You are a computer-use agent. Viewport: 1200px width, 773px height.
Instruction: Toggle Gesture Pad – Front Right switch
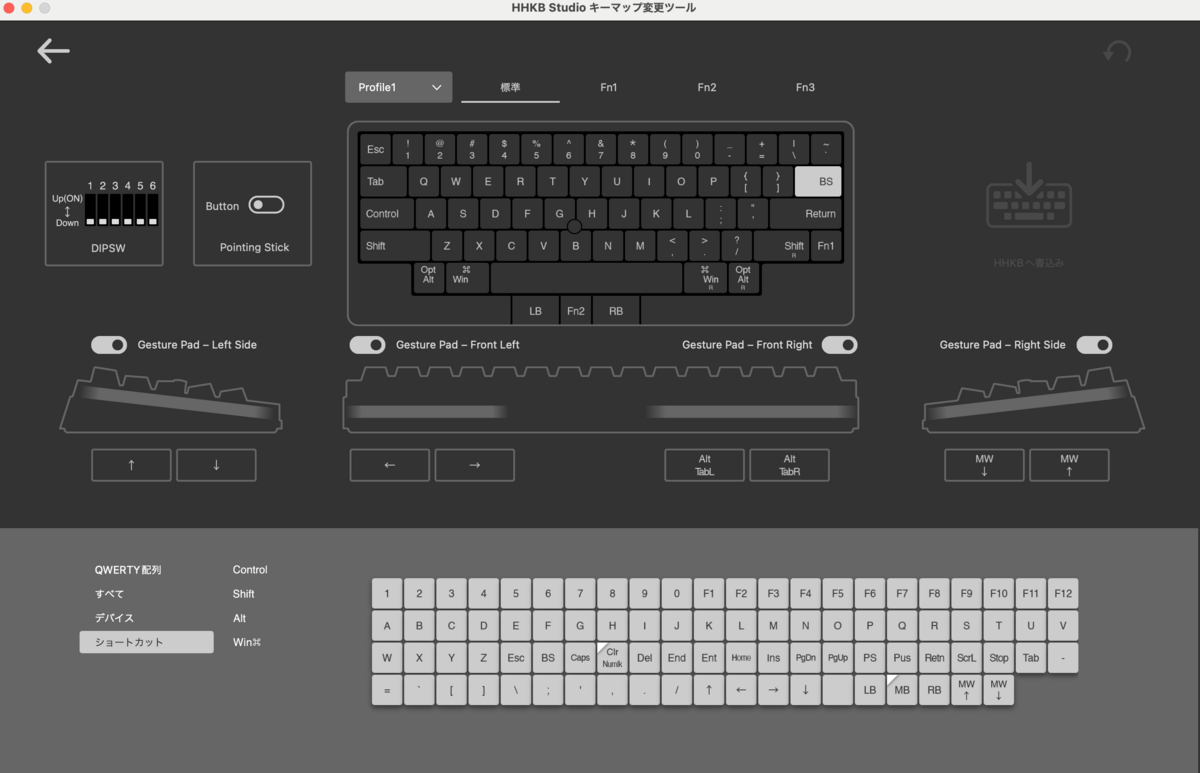click(839, 345)
